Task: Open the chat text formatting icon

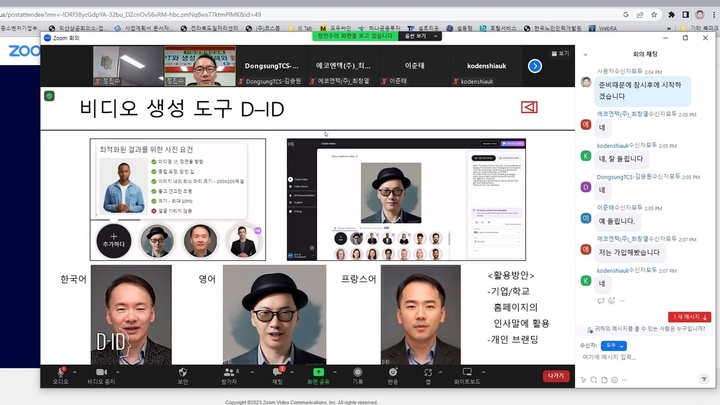Action: [x=584, y=380]
